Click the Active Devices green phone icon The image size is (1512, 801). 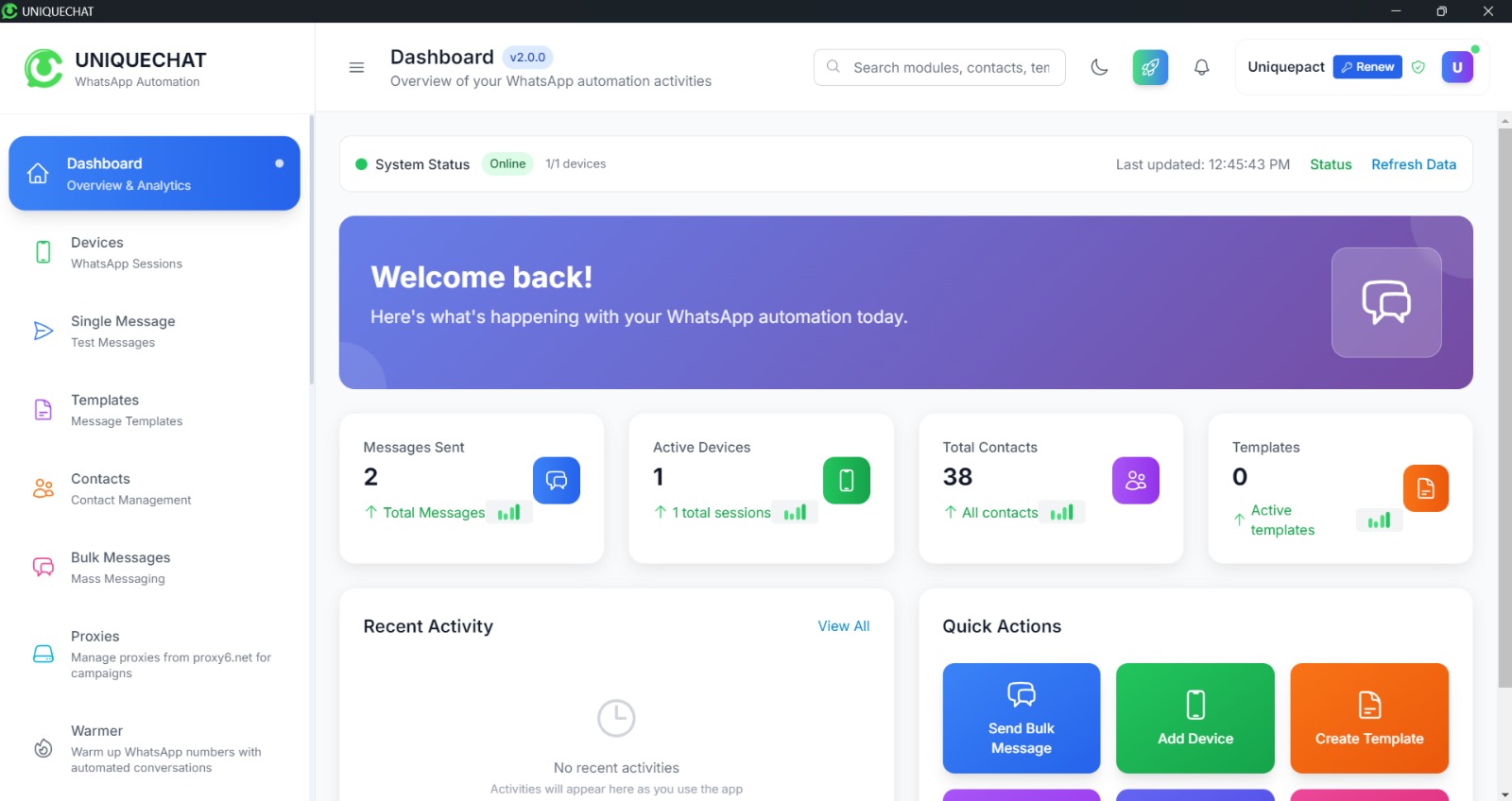pos(847,480)
